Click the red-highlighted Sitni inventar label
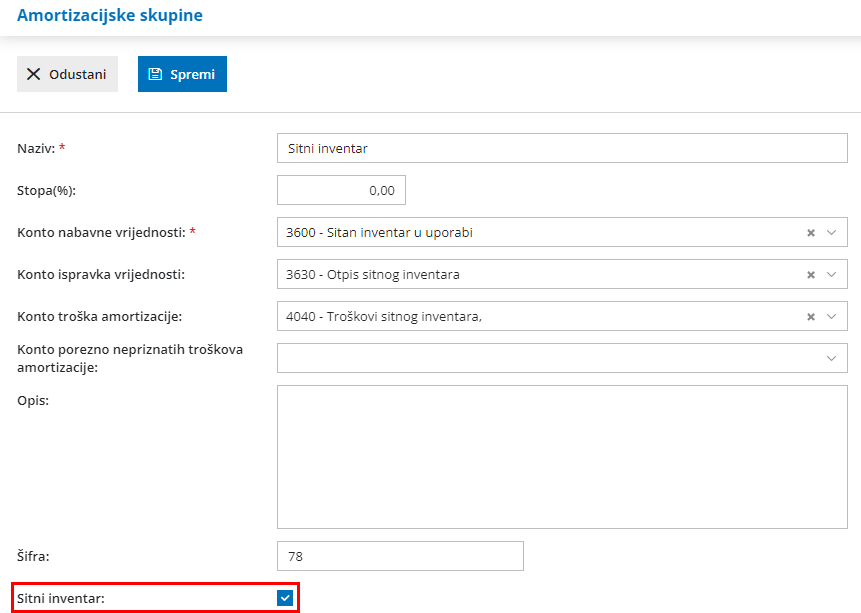 pos(58,596)
